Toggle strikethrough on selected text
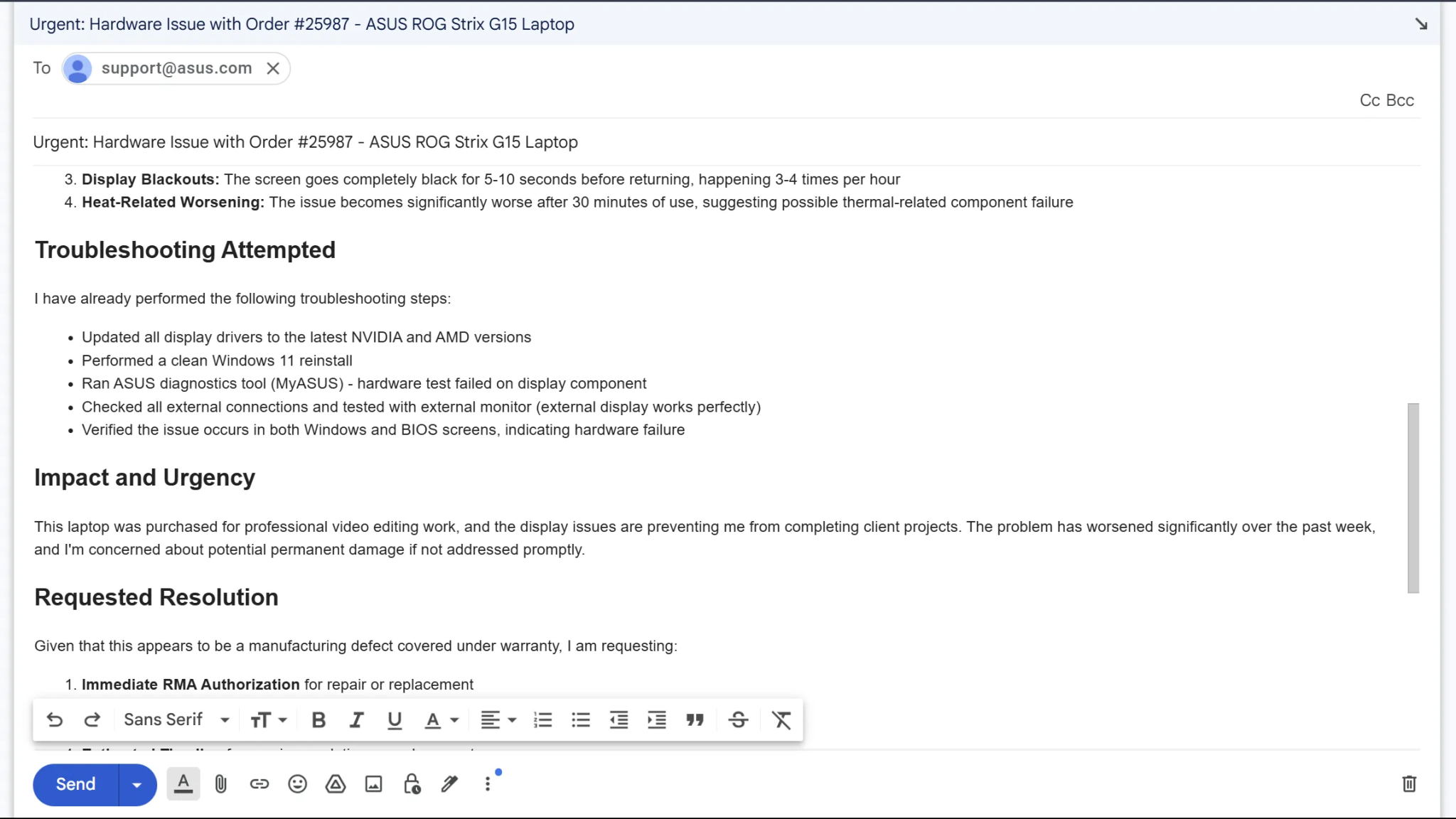The height and width of the screenshot is (819, 1456). click(738, 719)
